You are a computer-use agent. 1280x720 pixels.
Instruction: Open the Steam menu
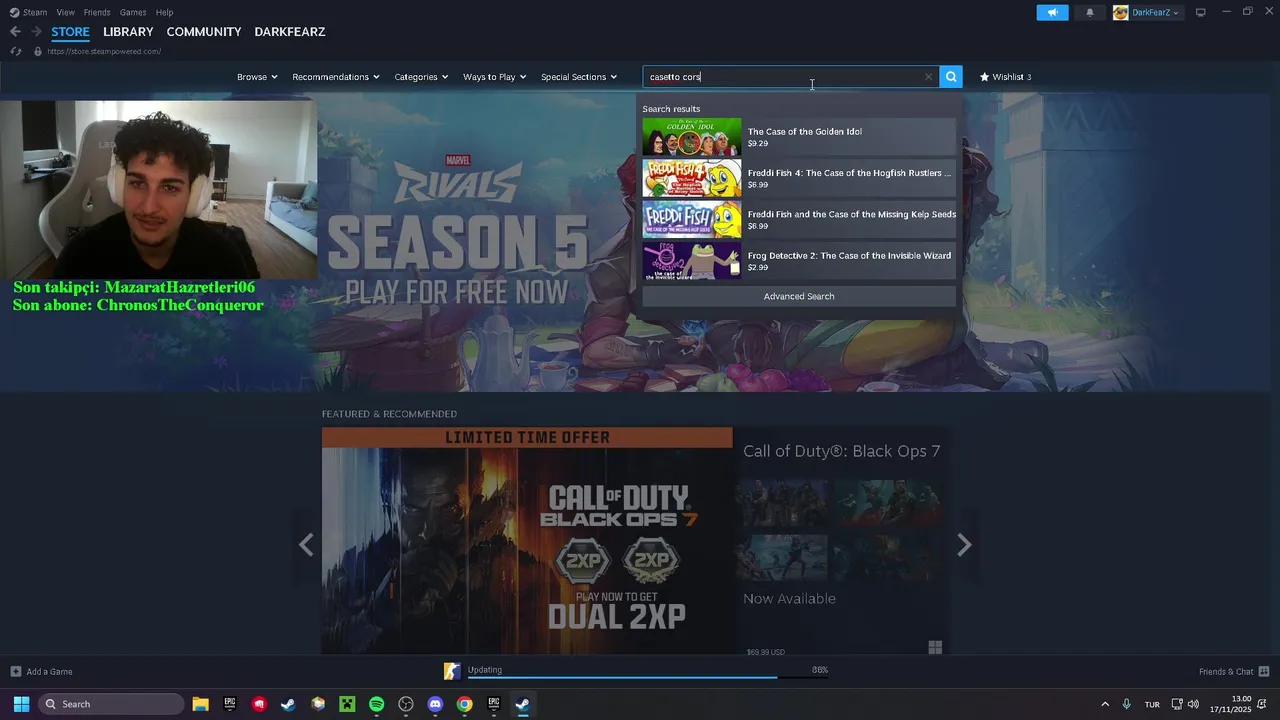pyautogui.click(x=35, y=12)
